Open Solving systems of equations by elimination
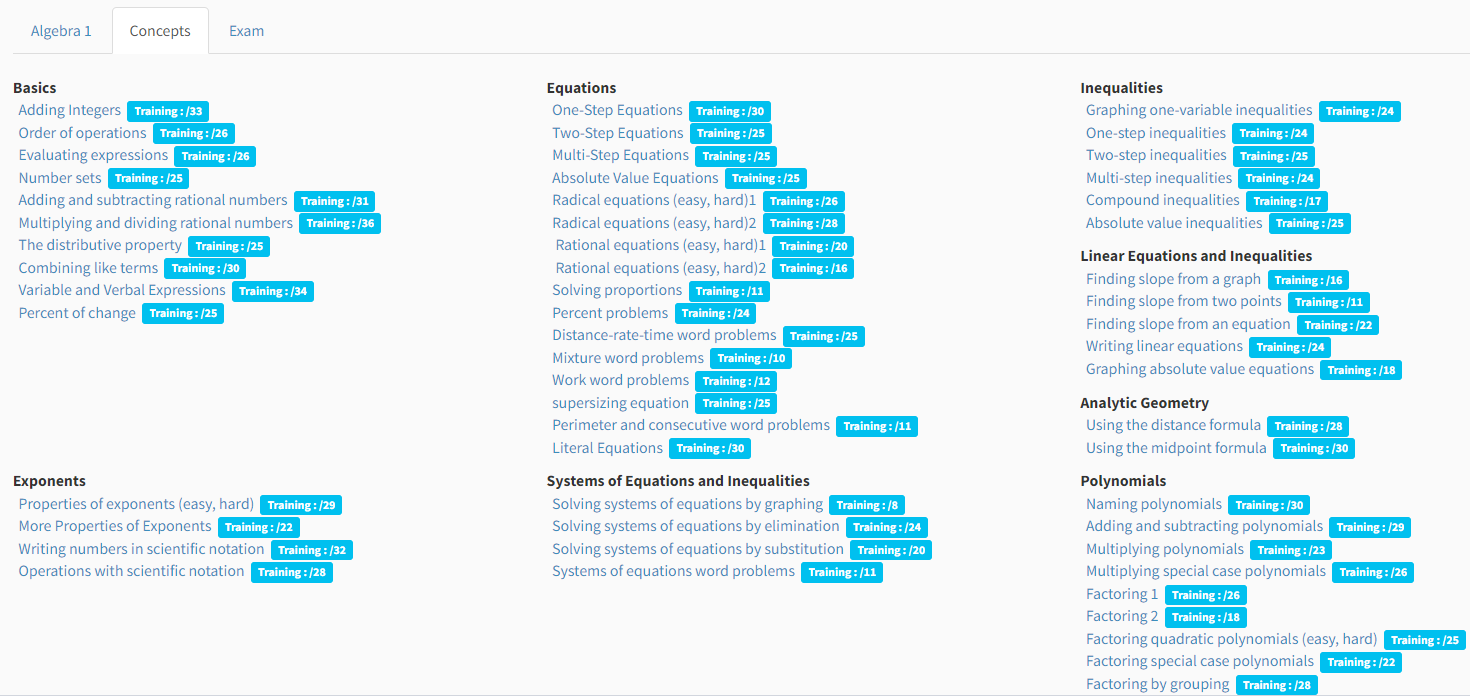 696,526
